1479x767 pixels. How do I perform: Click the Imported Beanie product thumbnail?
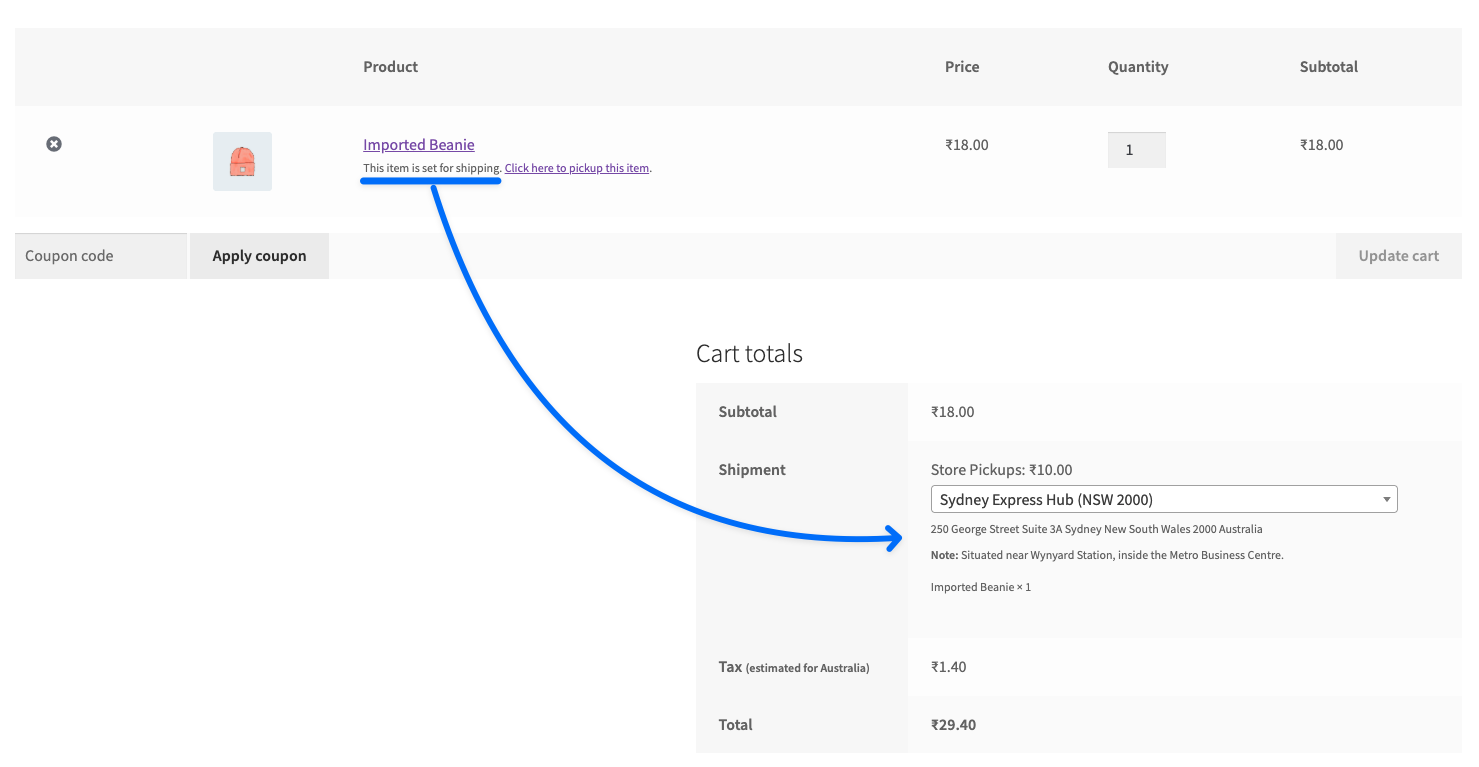(242, 161)
